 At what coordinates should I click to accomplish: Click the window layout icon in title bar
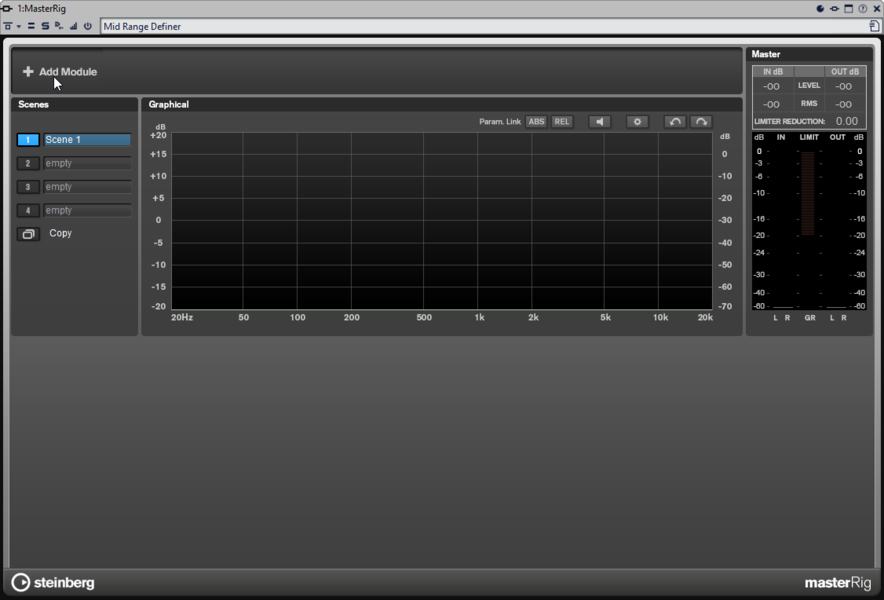[x=848, y=8]
